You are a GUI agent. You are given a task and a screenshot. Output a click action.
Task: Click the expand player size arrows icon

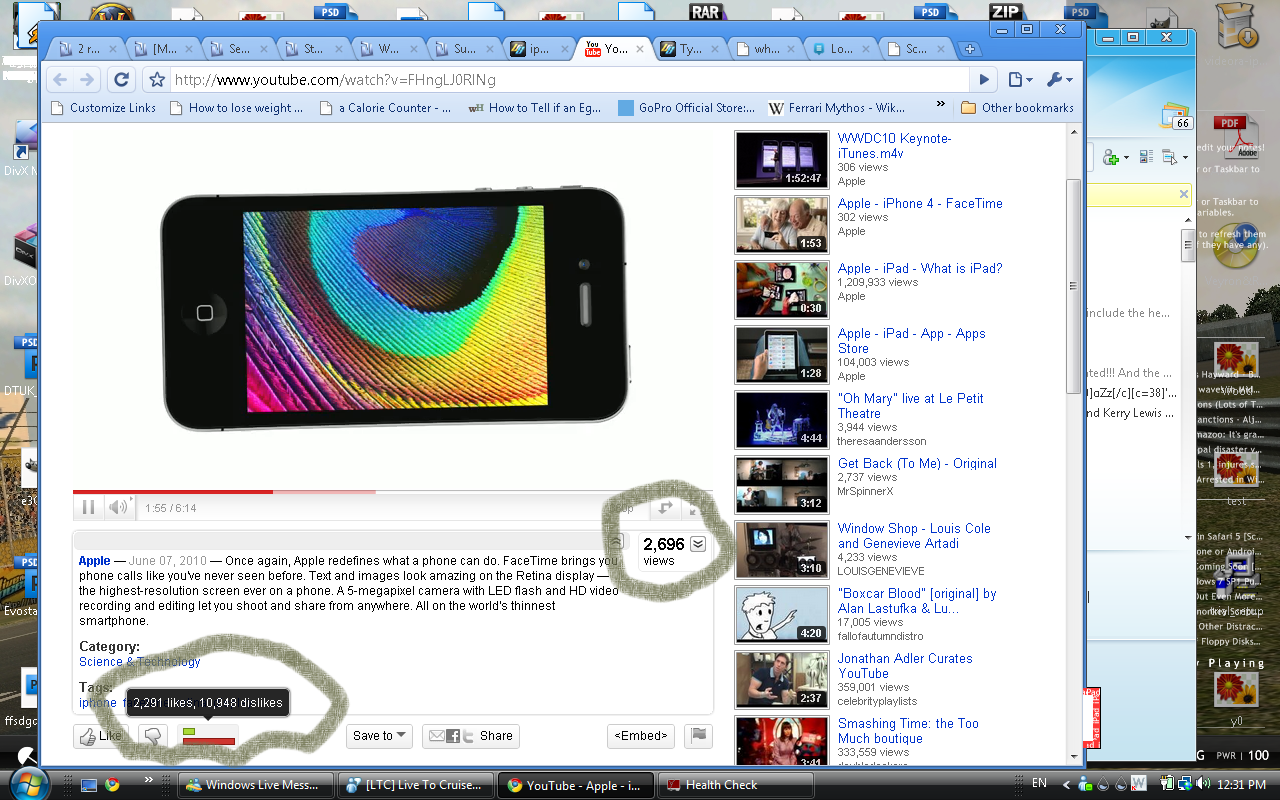665,508
